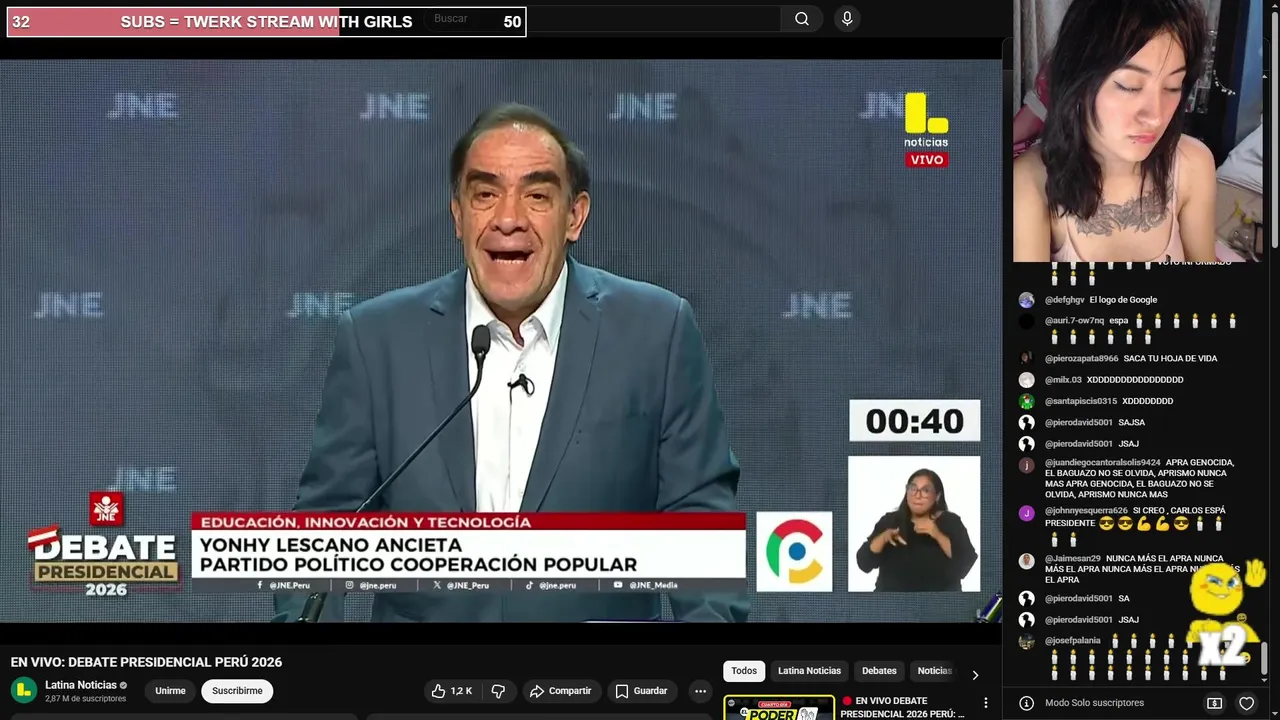Click @pierozapata8966 chat message SACA TU HOJA DE VIDA
1280x720 pixels.
[1170, 358]
